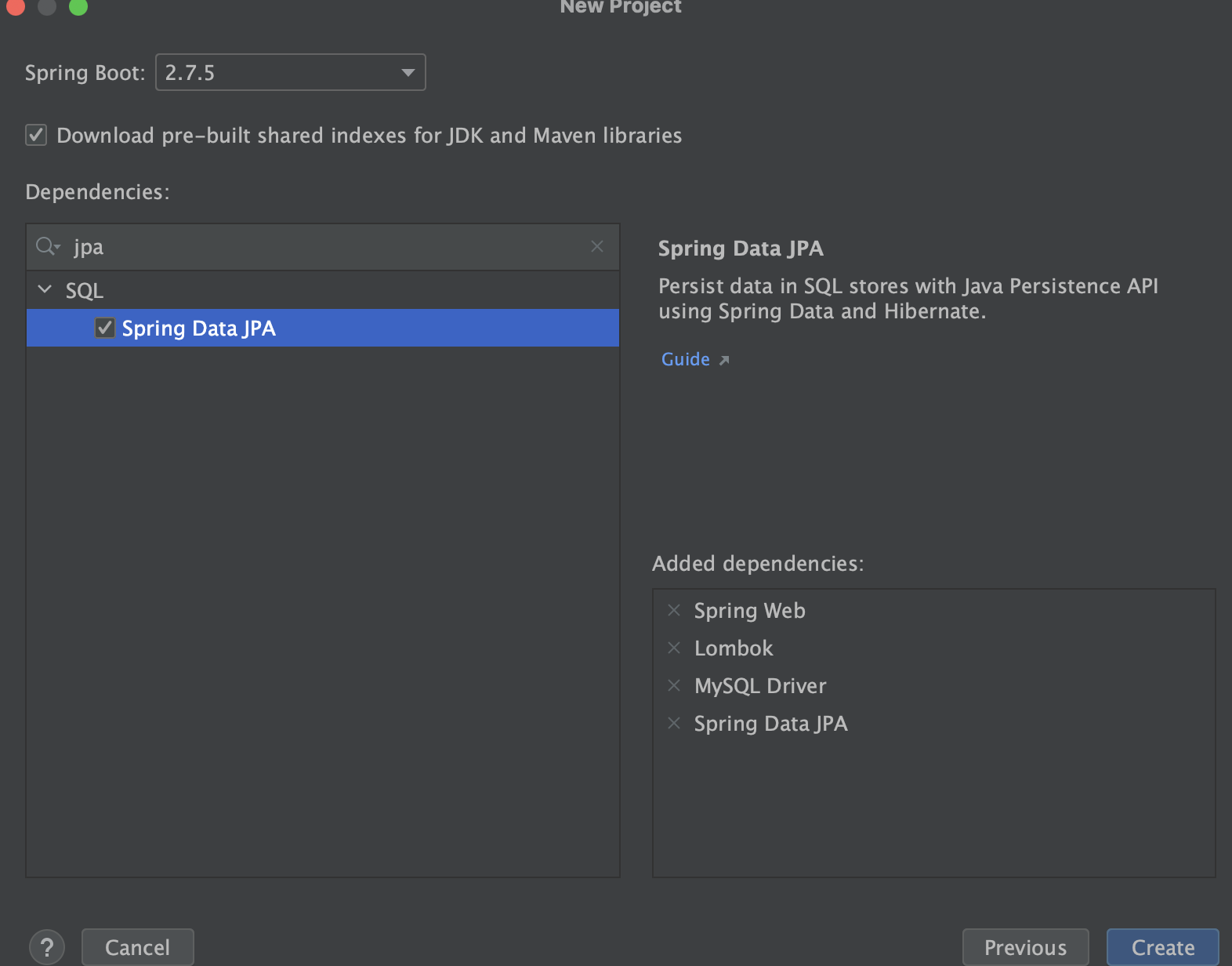This screenshot has height=966, width=1232.
Task: Remove MySQL Driver from added dependencies
Action: coord(674,685)
